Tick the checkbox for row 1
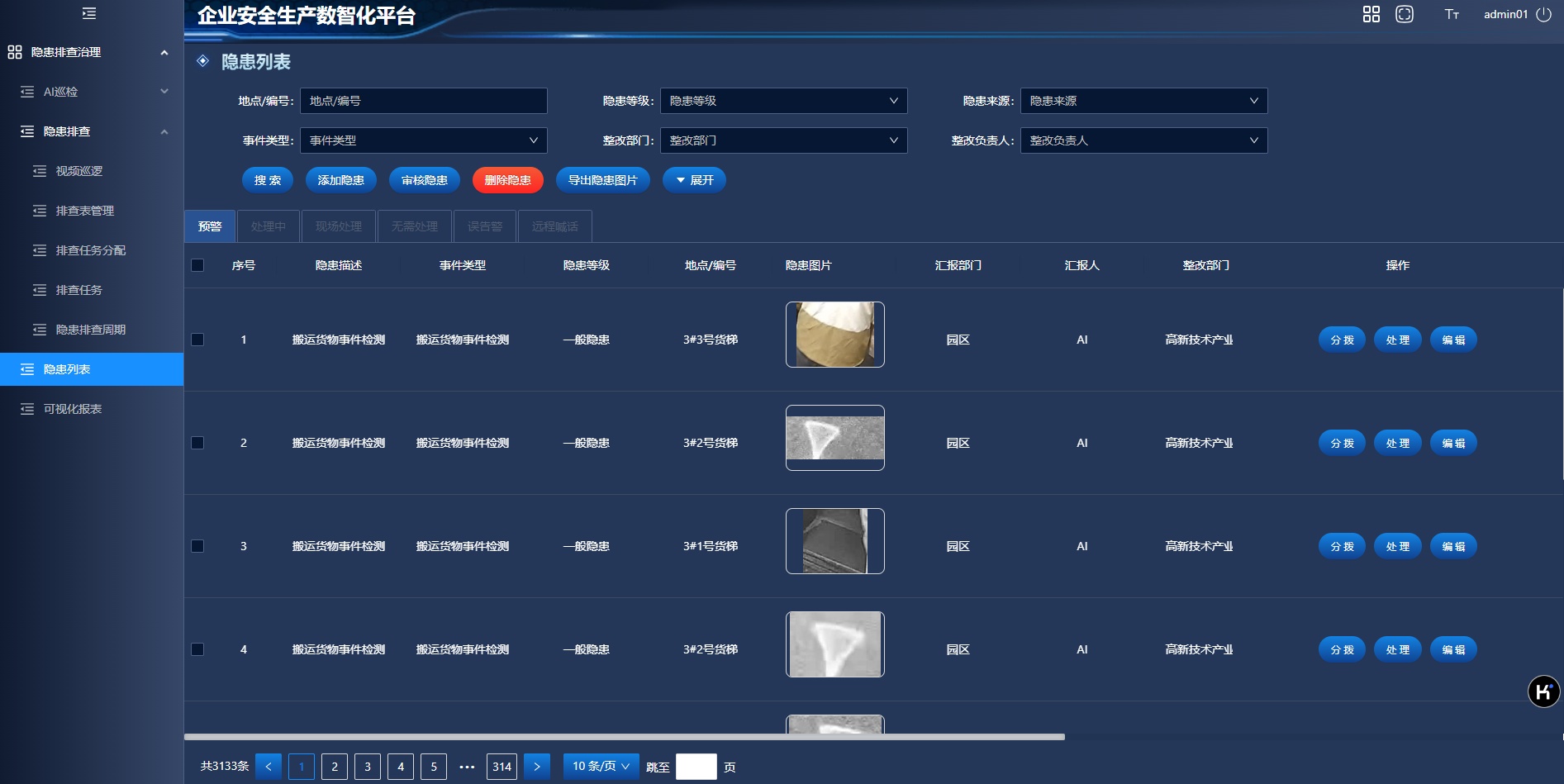 pos(197,340)
